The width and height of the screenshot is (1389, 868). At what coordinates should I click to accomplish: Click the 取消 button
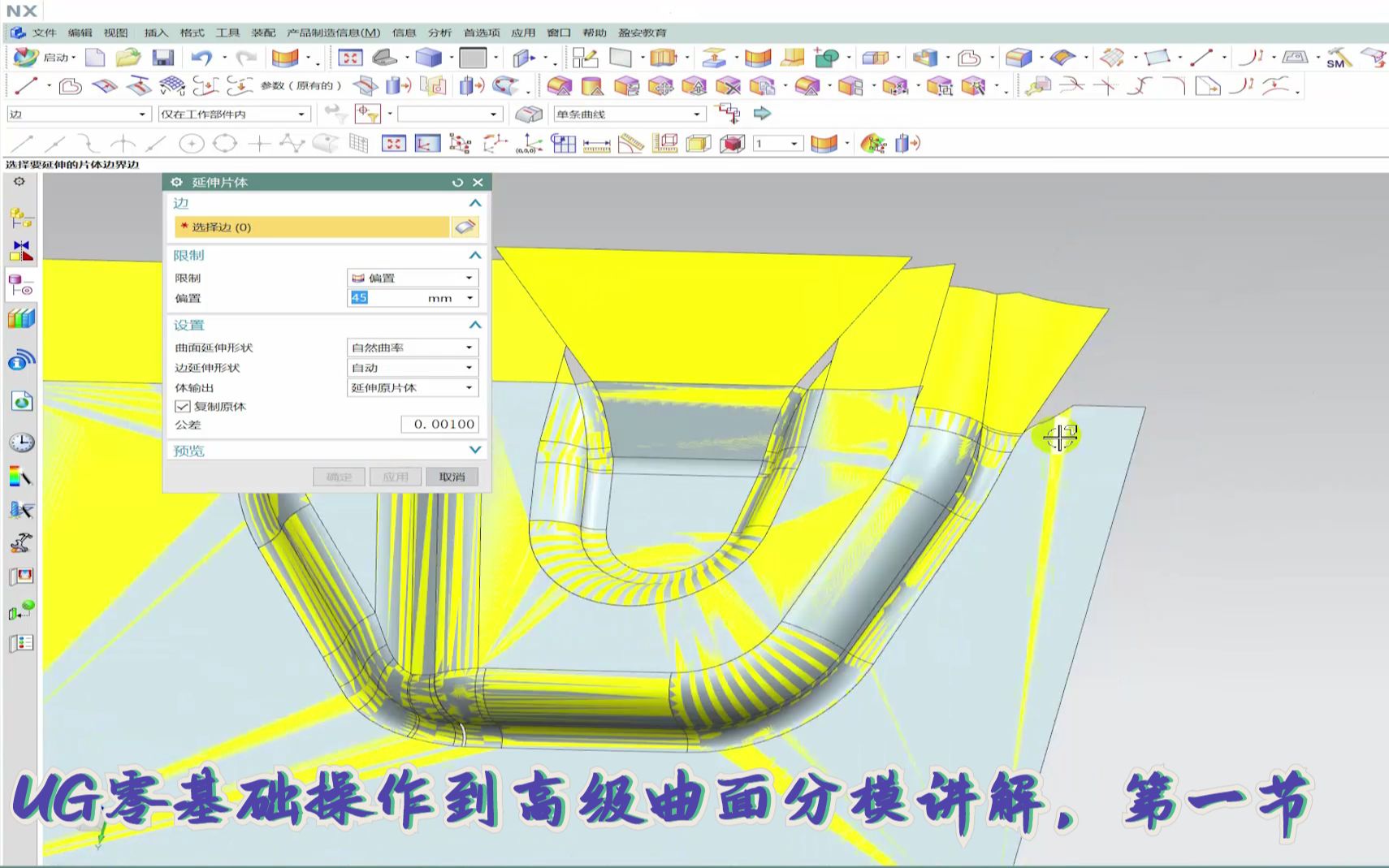pos(452,477)
